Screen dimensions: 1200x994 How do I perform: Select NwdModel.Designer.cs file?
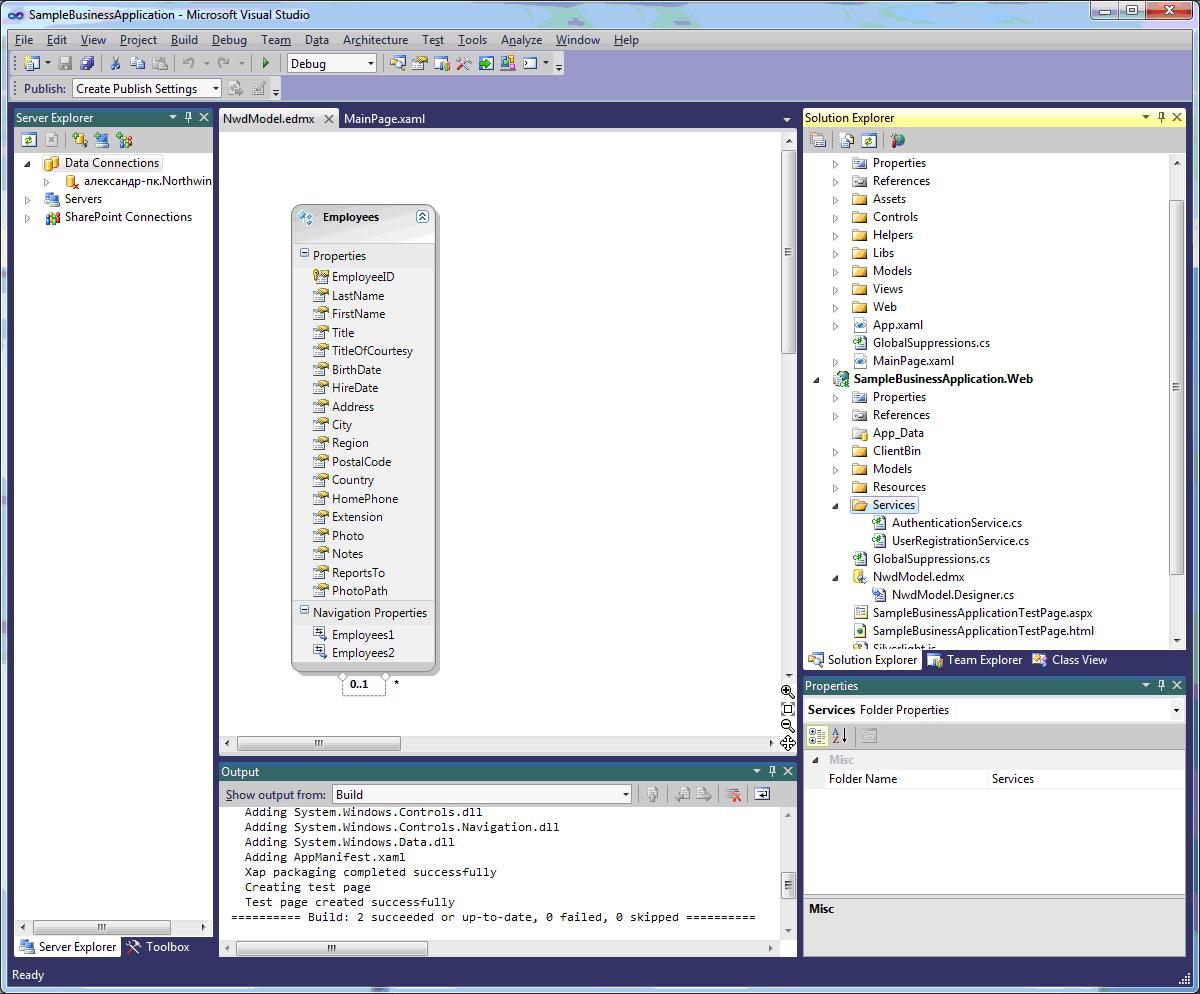pos(952,595)
